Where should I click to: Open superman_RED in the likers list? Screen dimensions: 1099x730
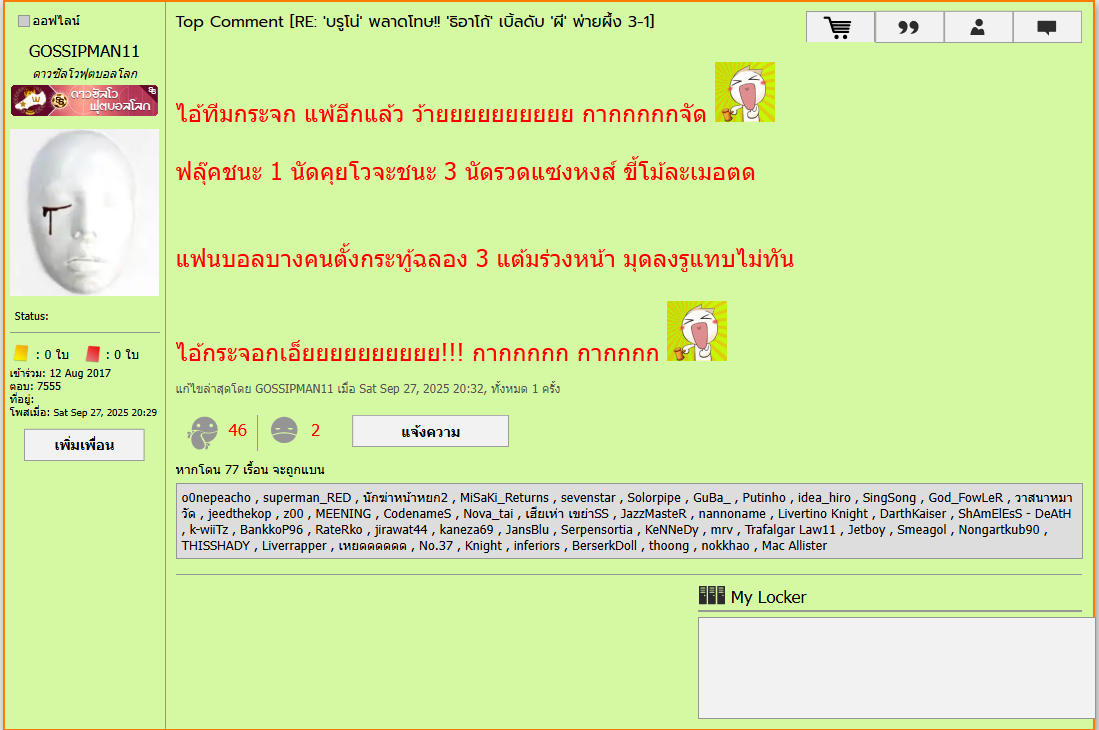coord(307,497)
